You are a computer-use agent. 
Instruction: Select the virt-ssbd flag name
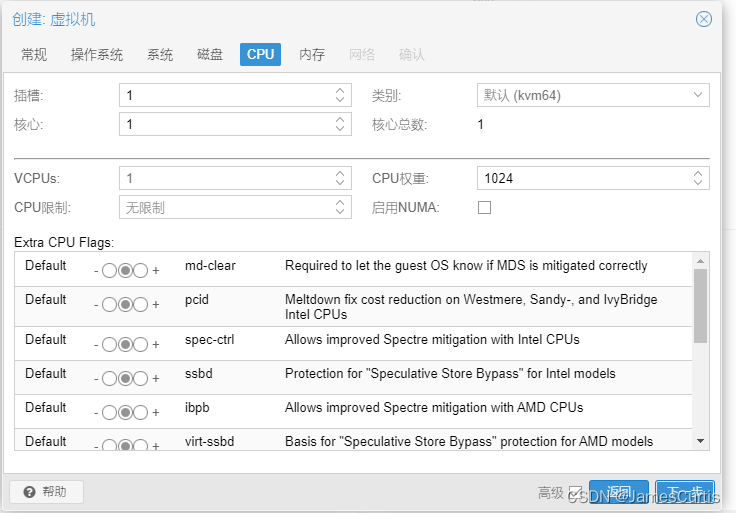(209, 441)
